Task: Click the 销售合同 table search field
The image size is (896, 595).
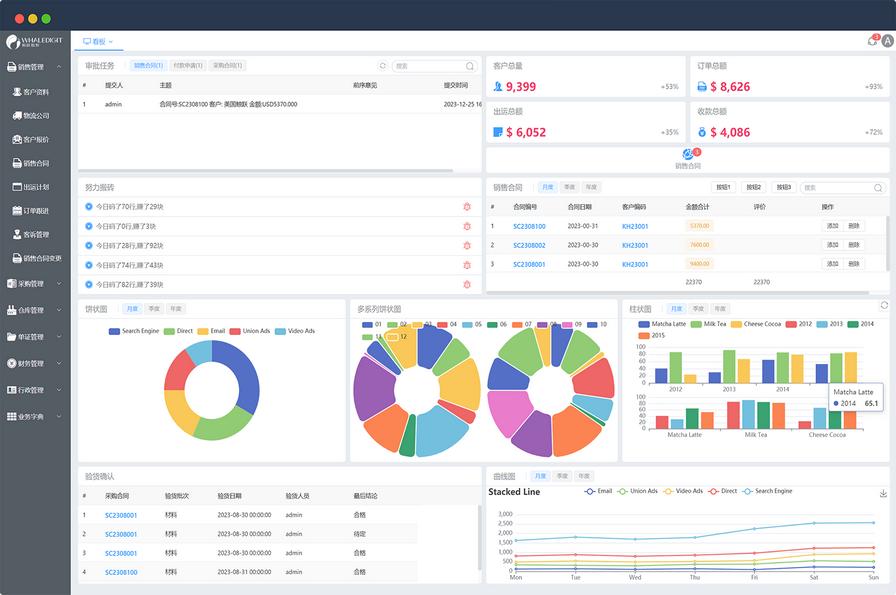Action: click(842, 187)
